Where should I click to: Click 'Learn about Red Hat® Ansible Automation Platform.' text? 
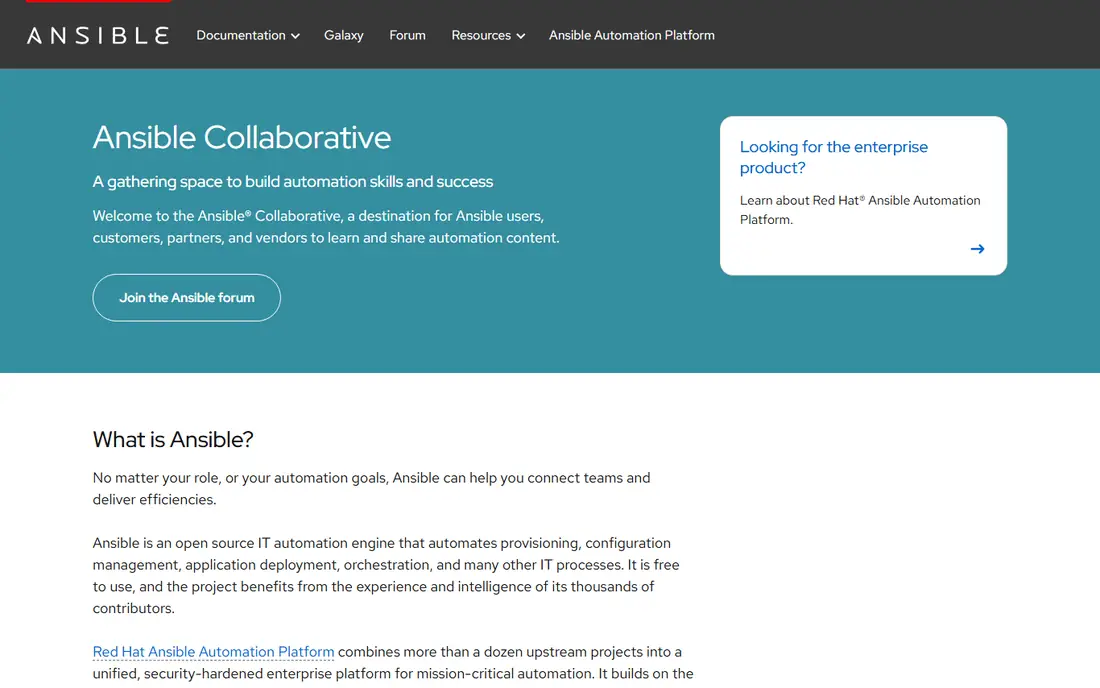(860, 210)
